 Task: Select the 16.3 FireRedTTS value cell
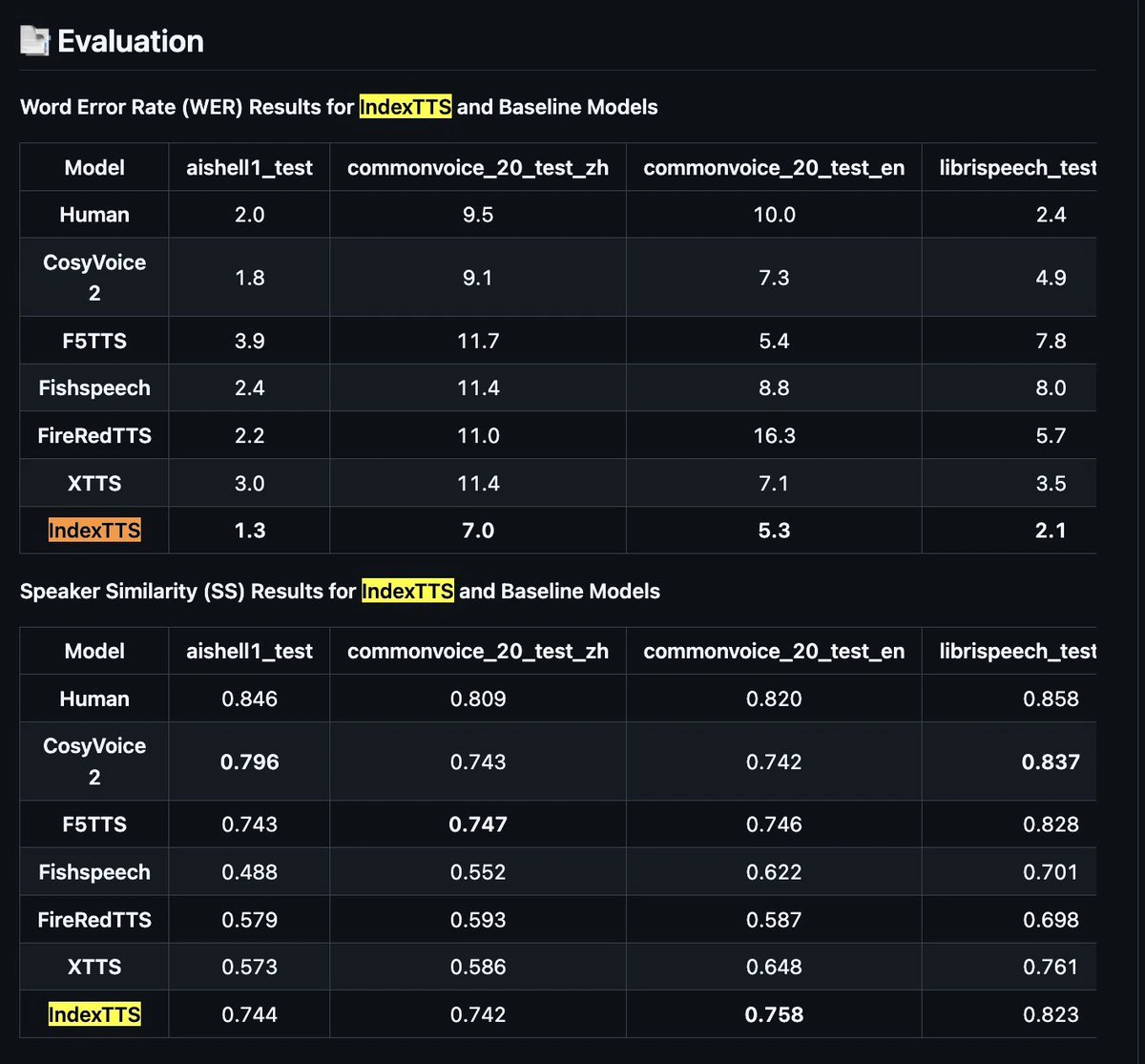click(x=774, y=435)
